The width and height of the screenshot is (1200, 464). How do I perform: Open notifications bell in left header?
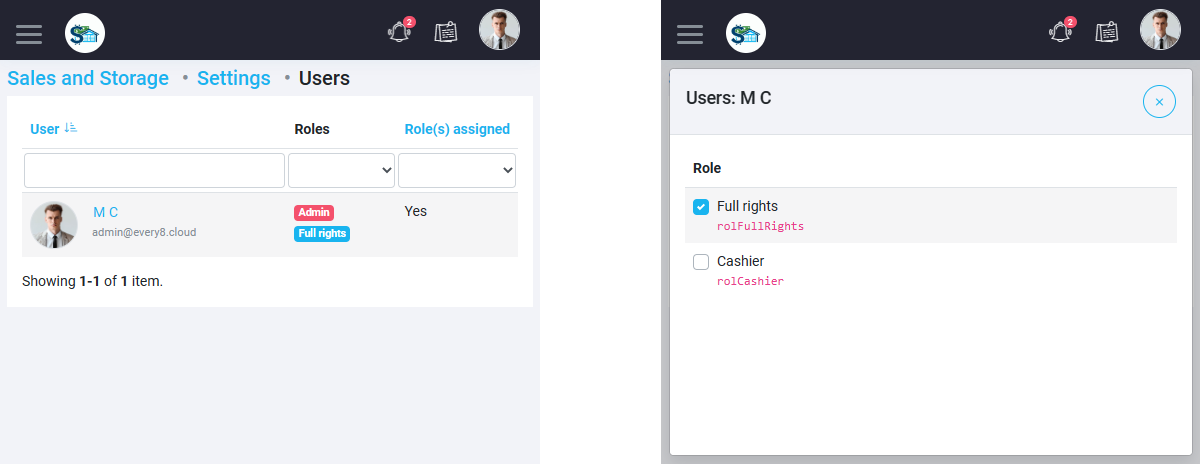point(400,31)
